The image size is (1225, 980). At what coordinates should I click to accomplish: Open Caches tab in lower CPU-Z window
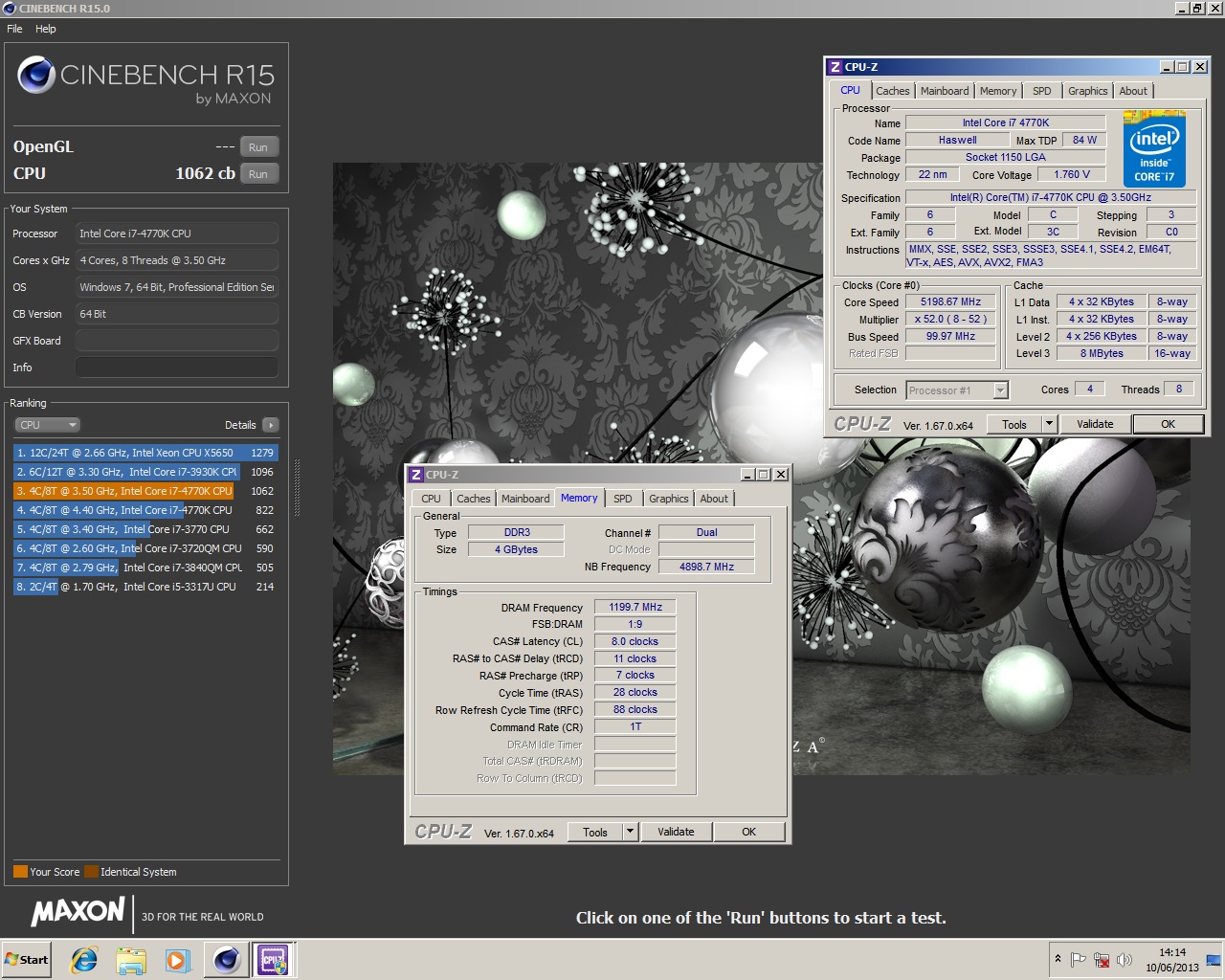coord(474,499)
